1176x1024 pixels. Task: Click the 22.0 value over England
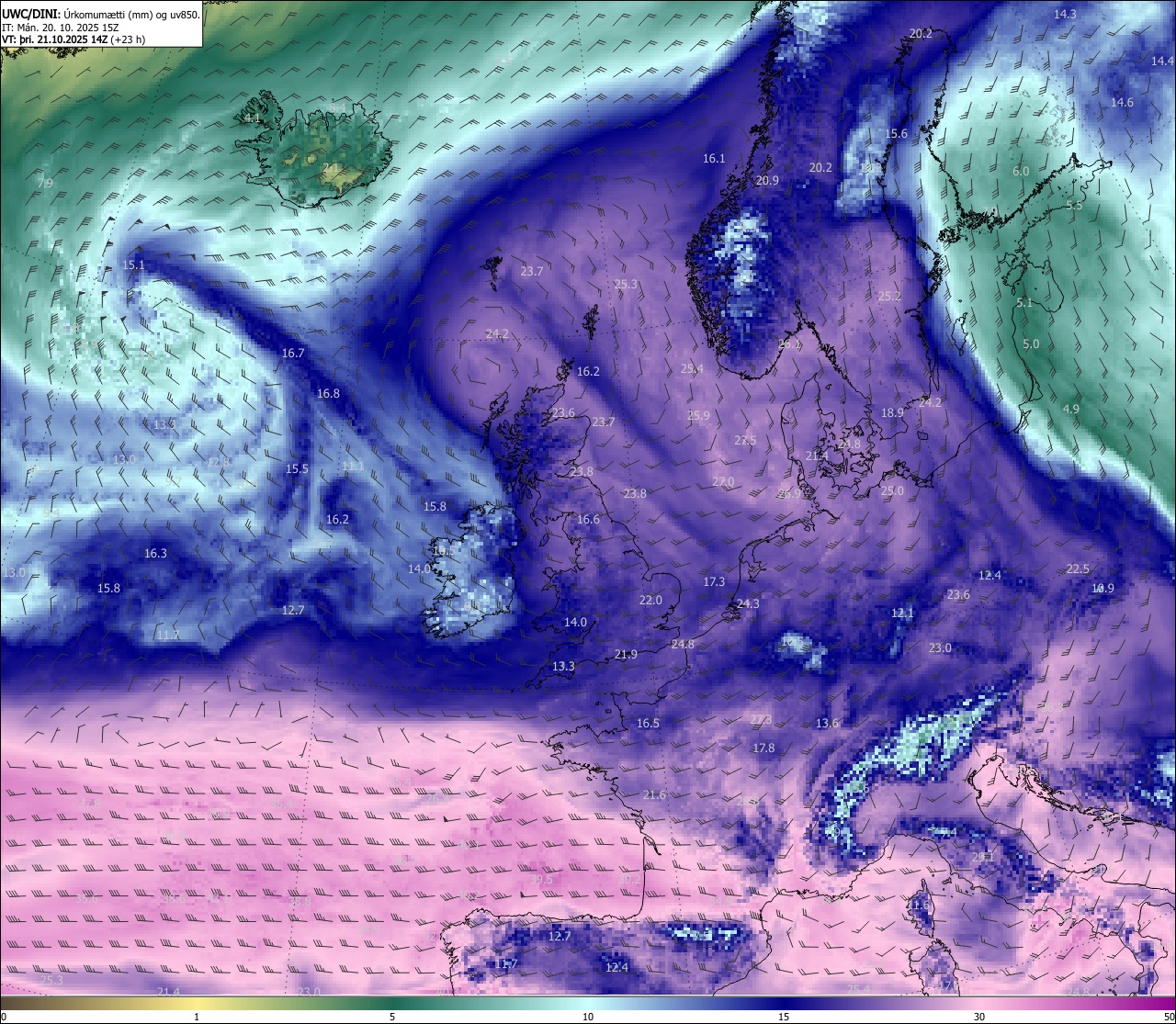pyautogui.click(x=650, y=600)
